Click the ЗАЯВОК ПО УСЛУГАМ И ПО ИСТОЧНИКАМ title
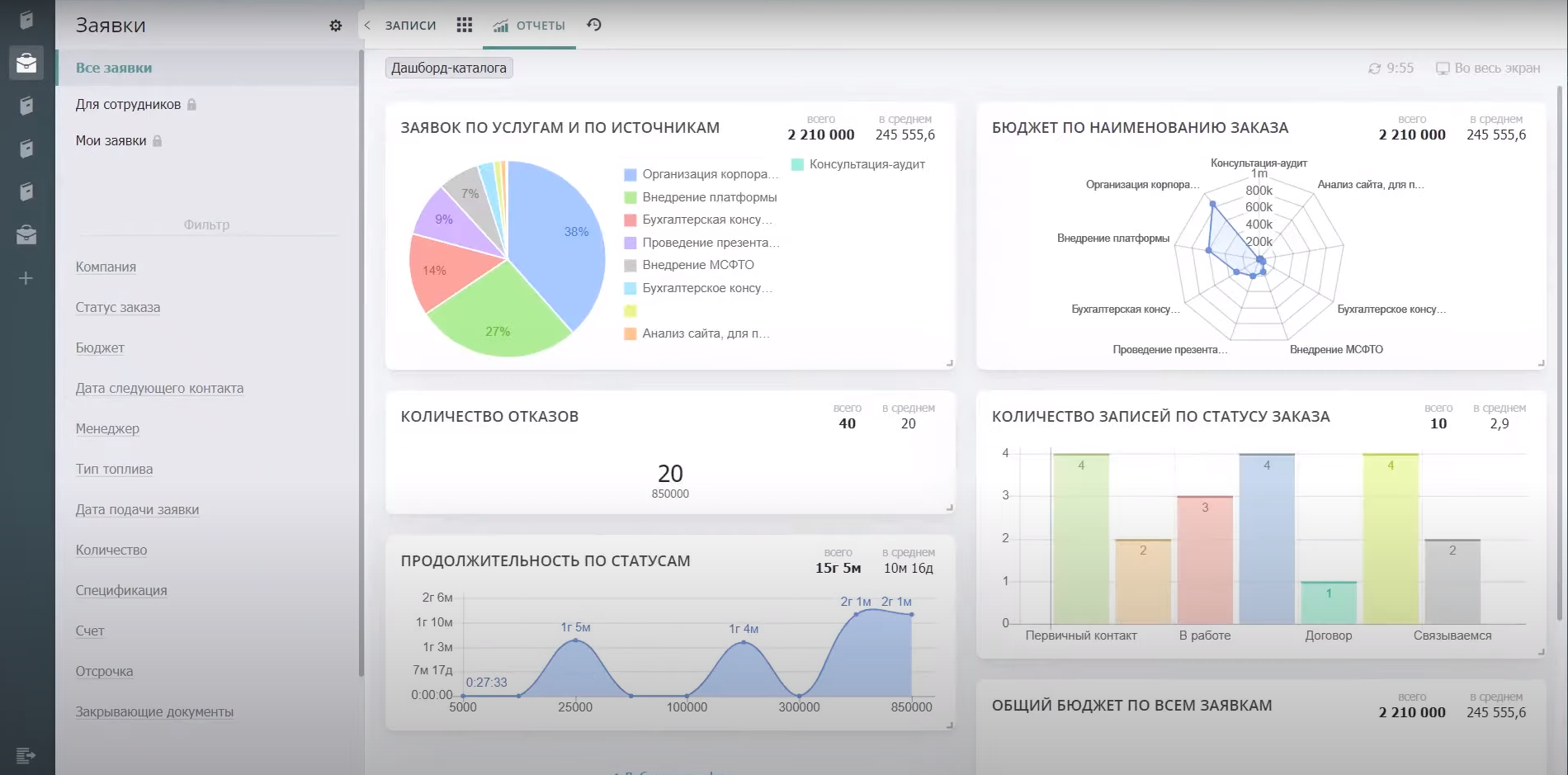The image size is (1568, 775). point(560,128)
